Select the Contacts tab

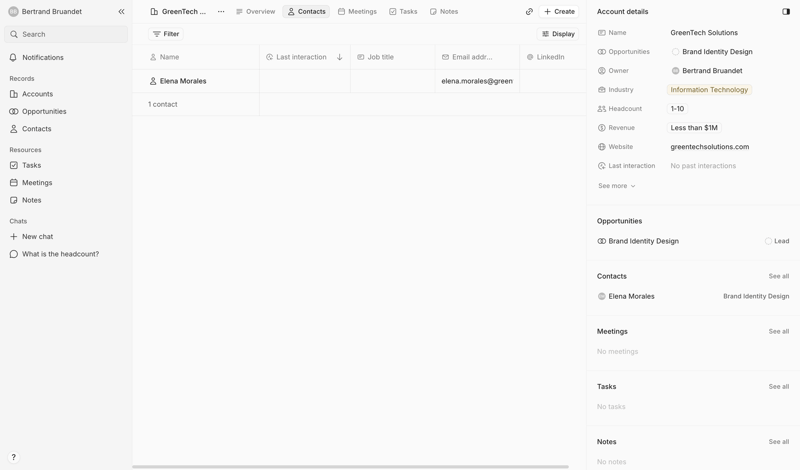(x=306, y=11)
